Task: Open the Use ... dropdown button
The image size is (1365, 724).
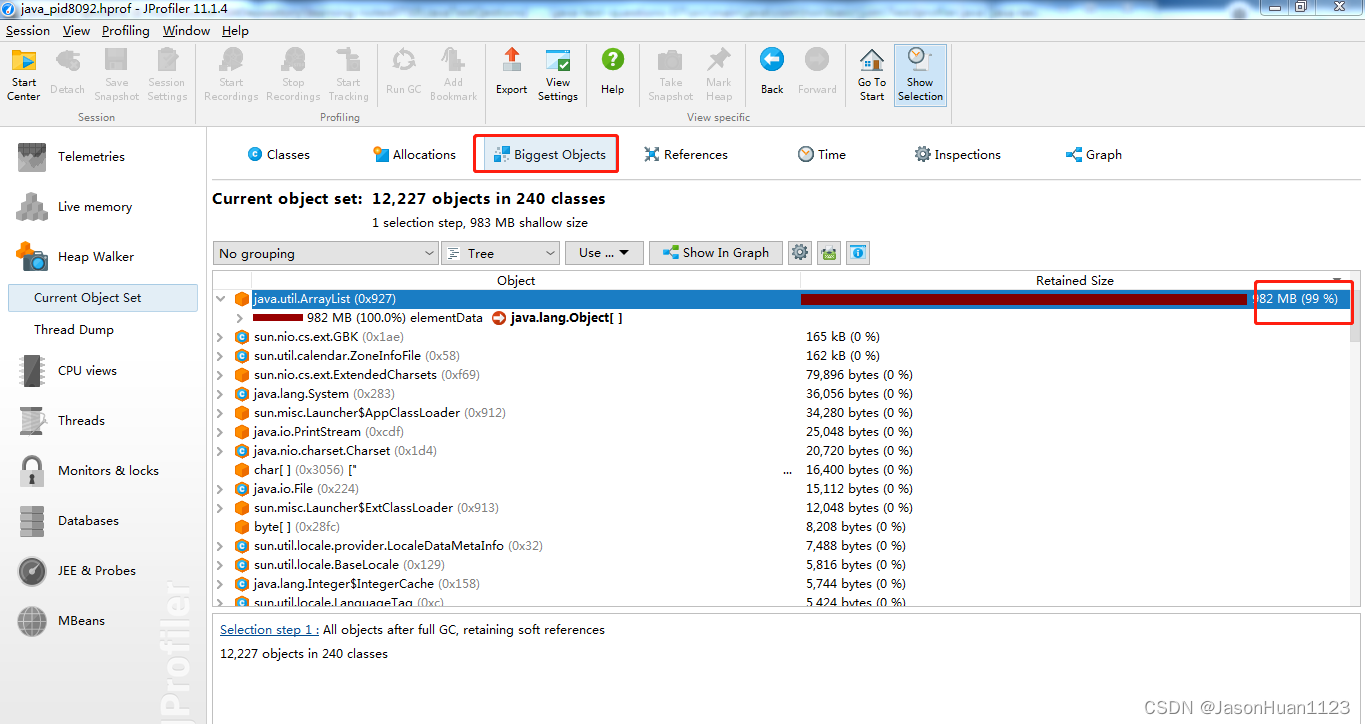Action: (x=604, y=253)
